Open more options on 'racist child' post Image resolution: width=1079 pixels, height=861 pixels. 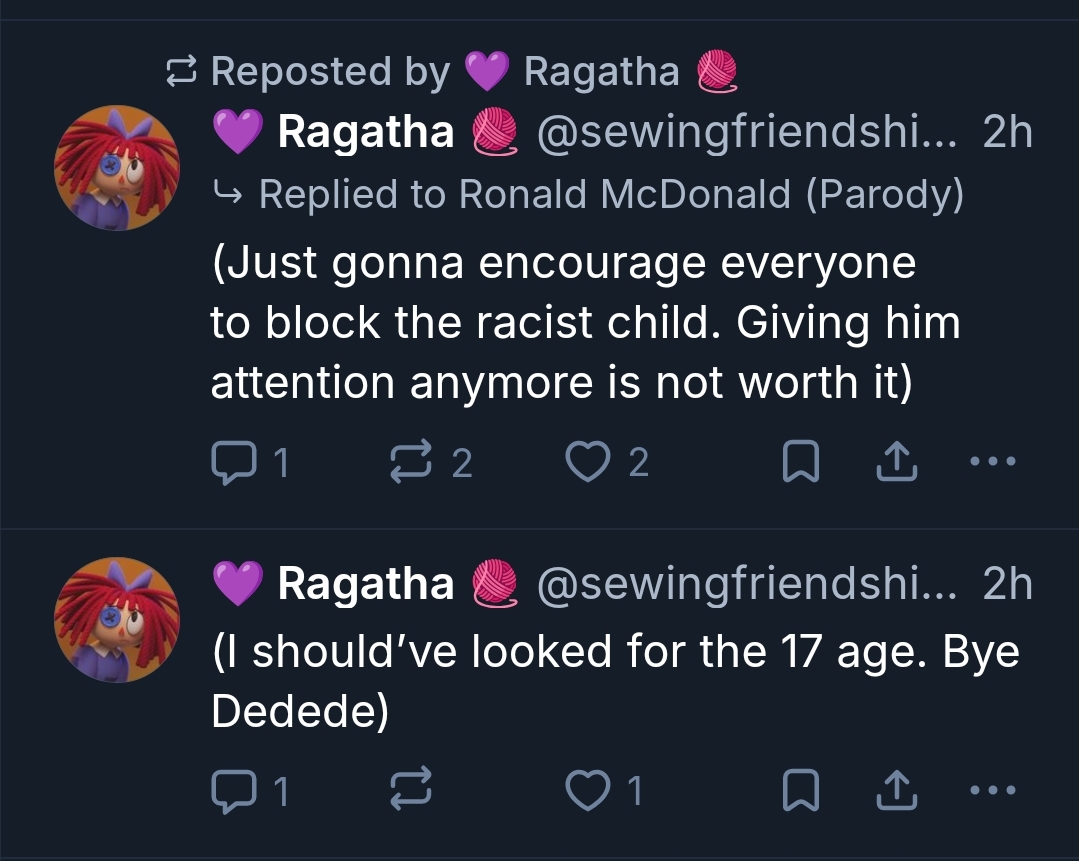pyautogui.click(x=993, y=462)
